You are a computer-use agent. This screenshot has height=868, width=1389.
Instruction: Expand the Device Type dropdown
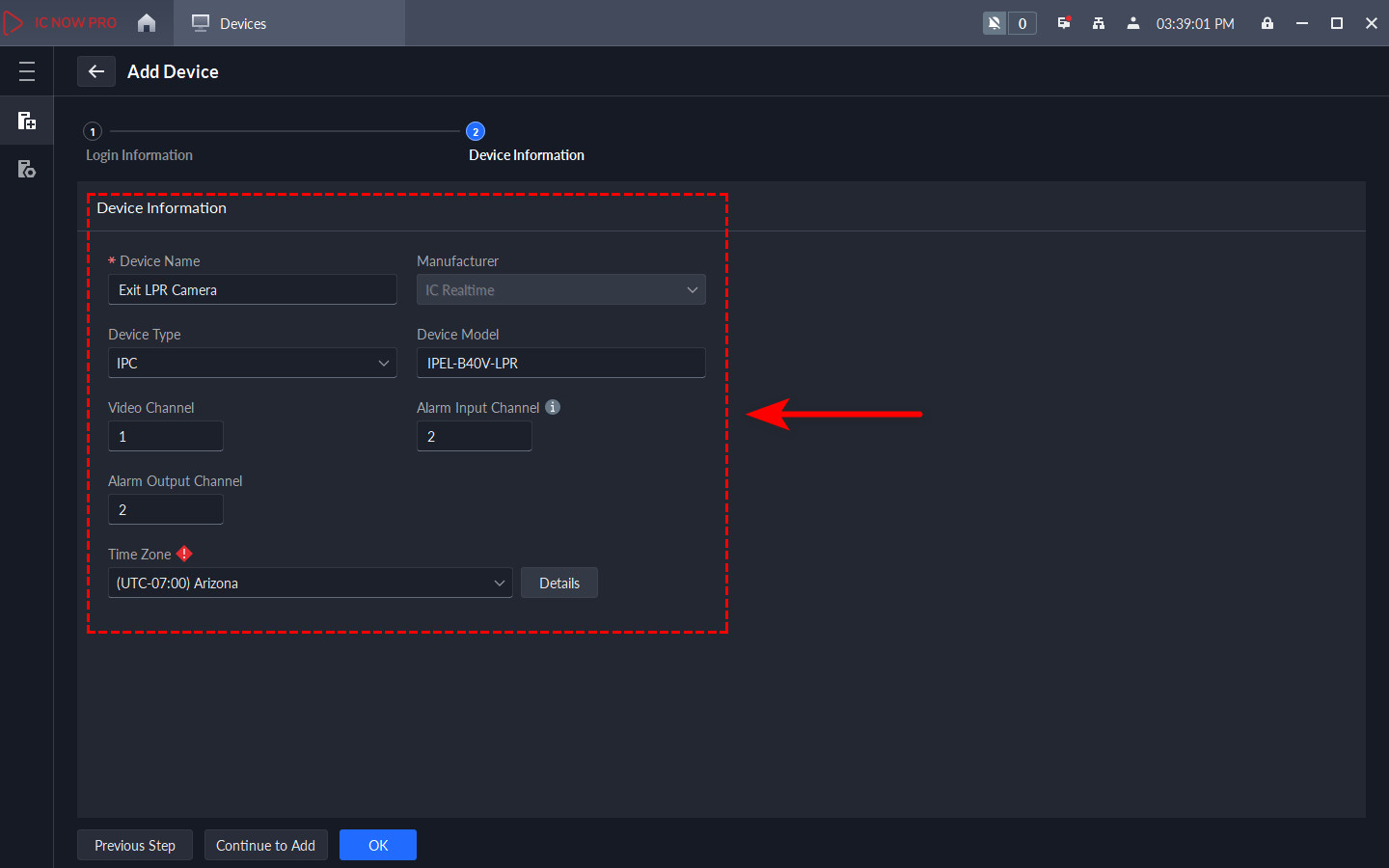(x=252, y=363)
